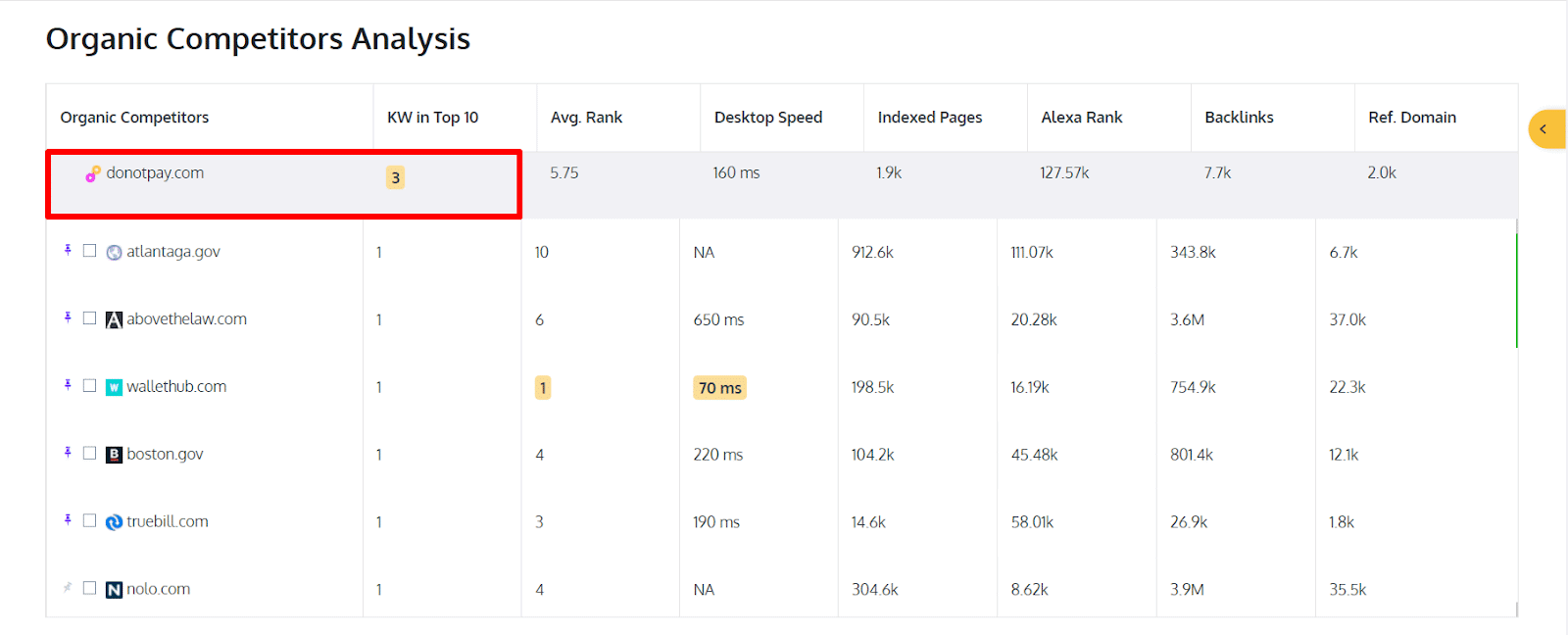Open the abovethelaw.com competitor link
Viewport: 1568px width, 635px height.
click(x=186, y=319)
